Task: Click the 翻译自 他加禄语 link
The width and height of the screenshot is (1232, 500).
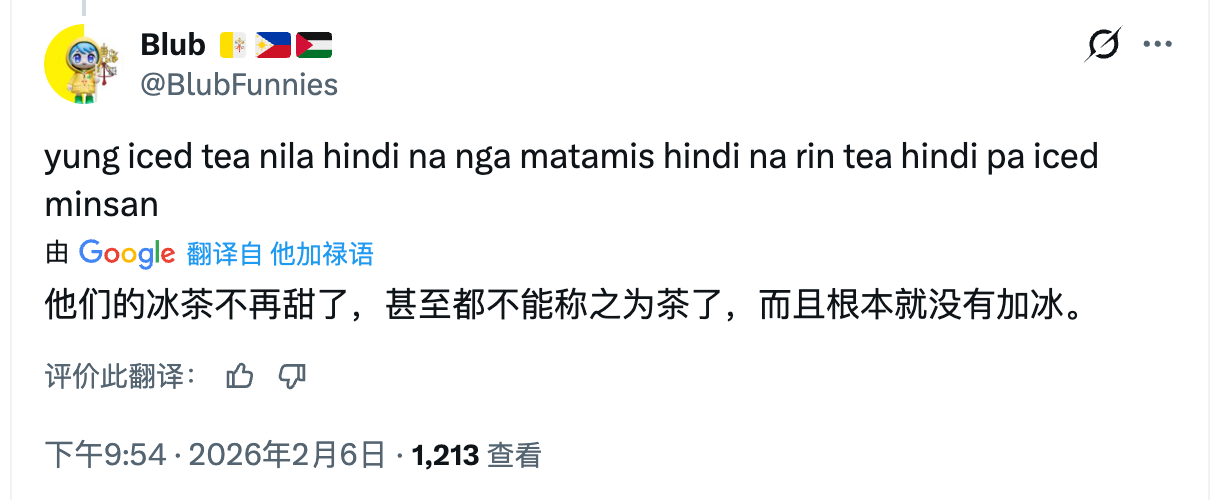Action: point(280,254)
